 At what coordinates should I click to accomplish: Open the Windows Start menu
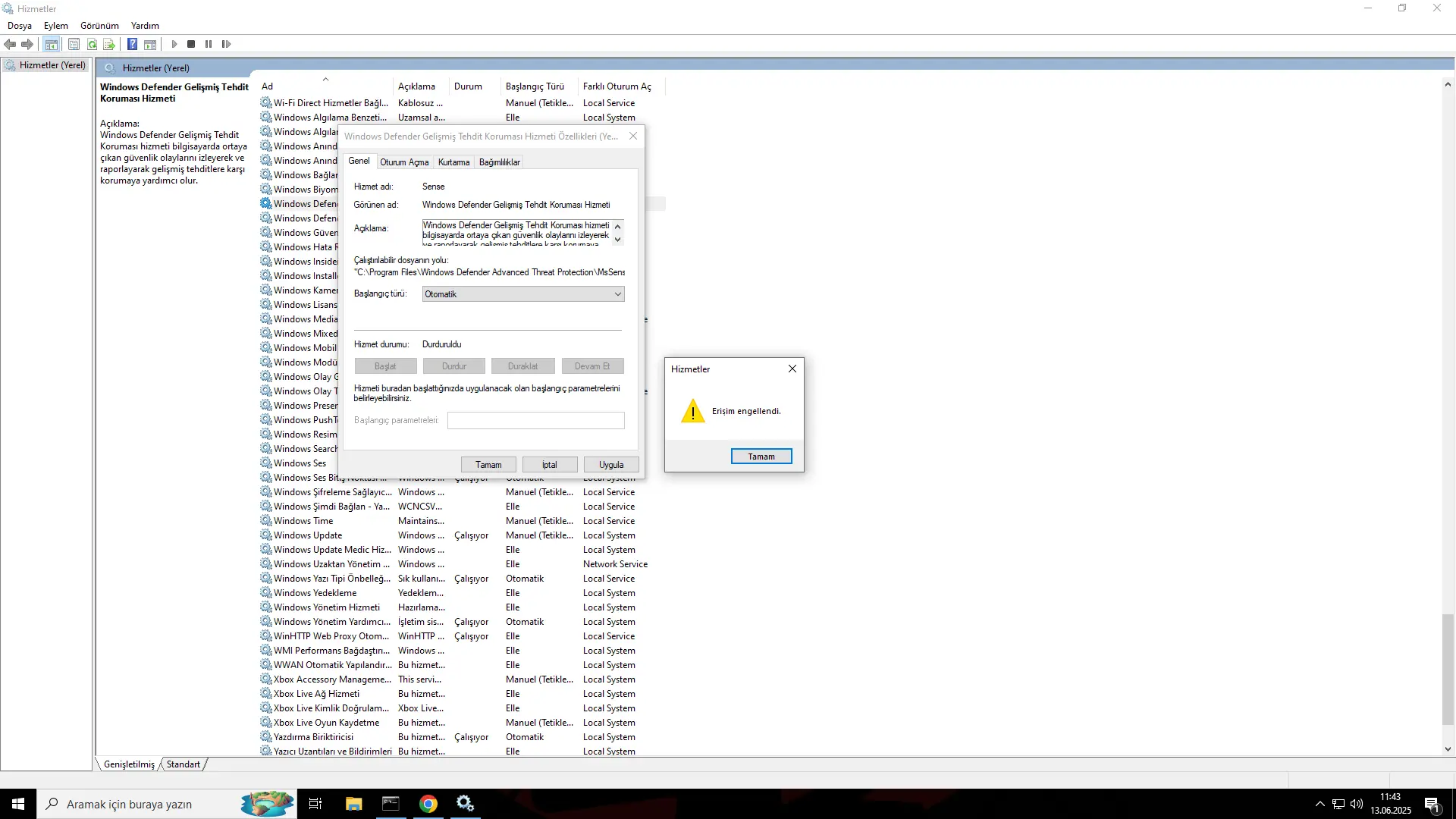point(18,804)
